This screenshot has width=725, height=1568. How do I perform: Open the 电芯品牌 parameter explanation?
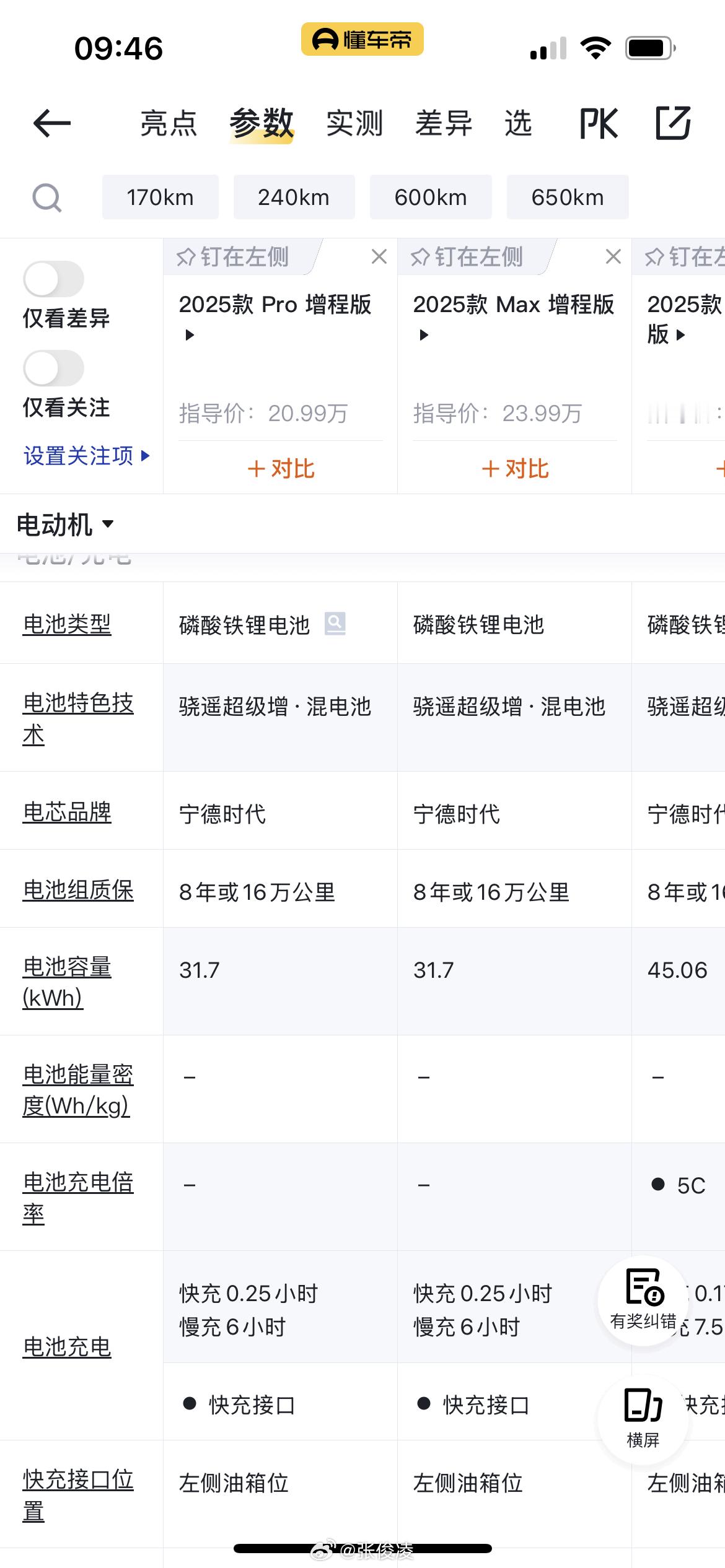[67, 812]
